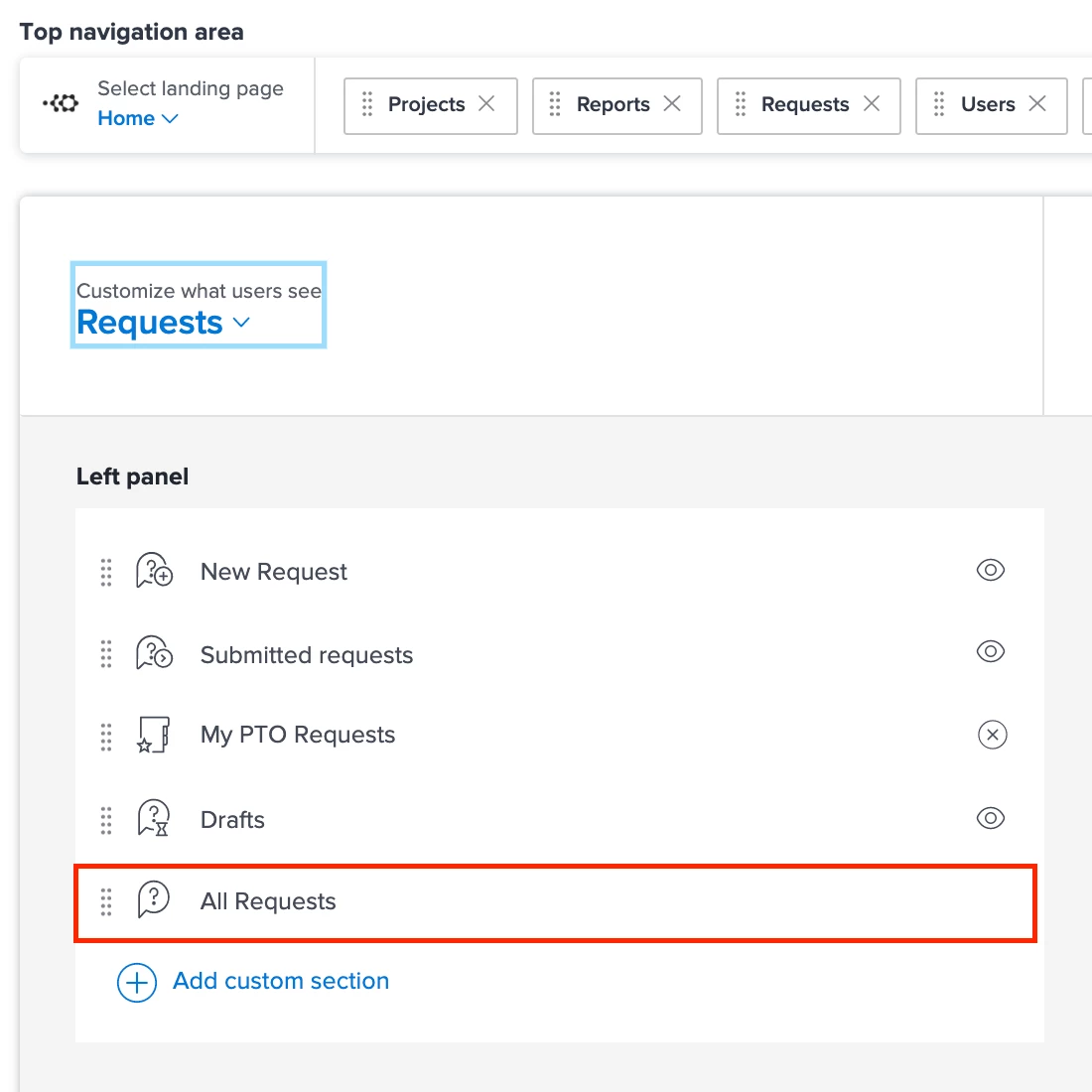
Task: Click the Drafts hourglass icon
Action: pos(153,818)
